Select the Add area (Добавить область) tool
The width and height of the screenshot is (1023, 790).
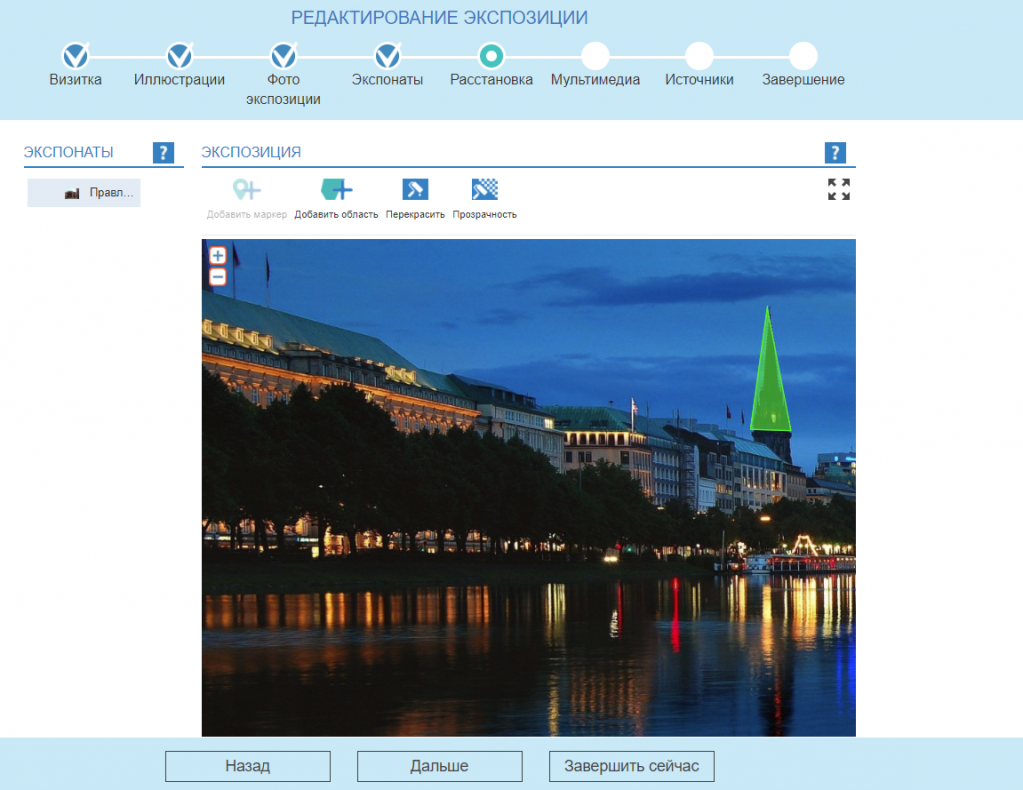[x=336, y=190]
